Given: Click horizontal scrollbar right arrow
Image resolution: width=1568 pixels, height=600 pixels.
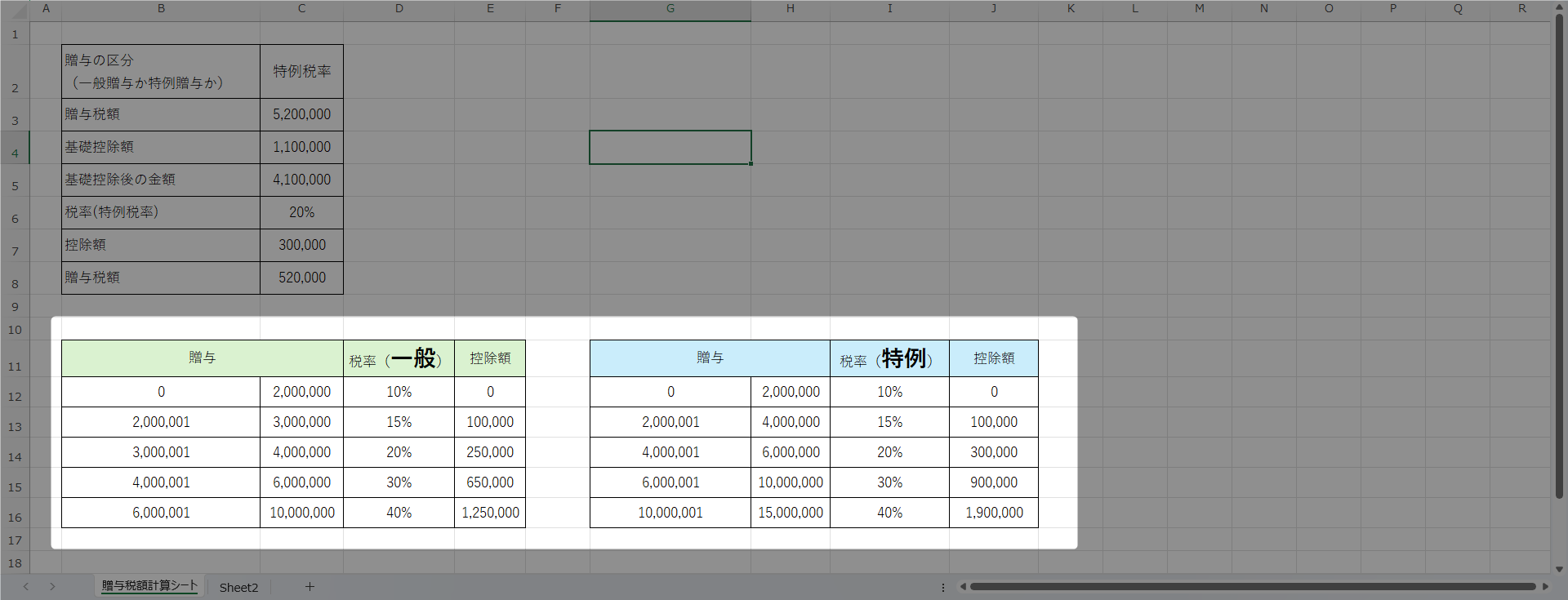Looking at the screenshot, I should coord(1544,586).
